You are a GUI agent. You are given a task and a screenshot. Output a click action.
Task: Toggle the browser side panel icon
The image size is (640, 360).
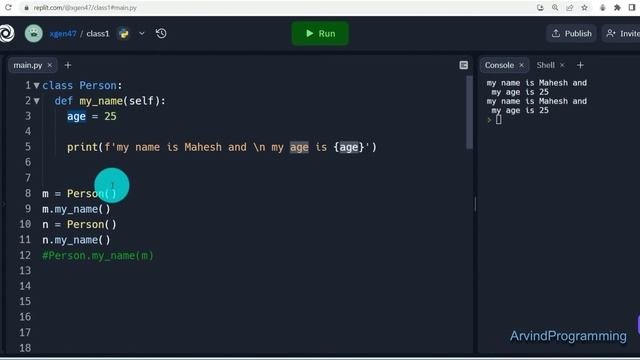coord(632,7)
